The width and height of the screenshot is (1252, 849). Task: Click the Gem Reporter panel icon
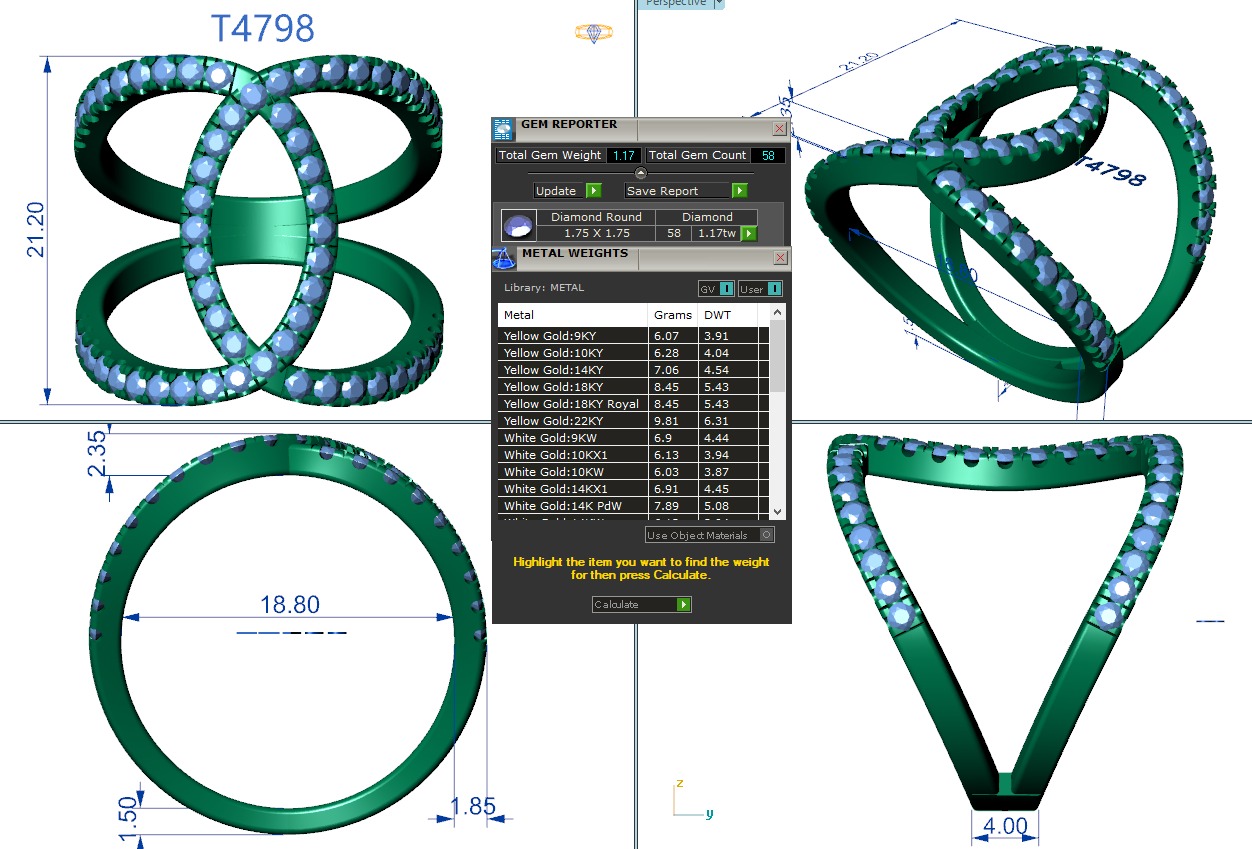504,128
